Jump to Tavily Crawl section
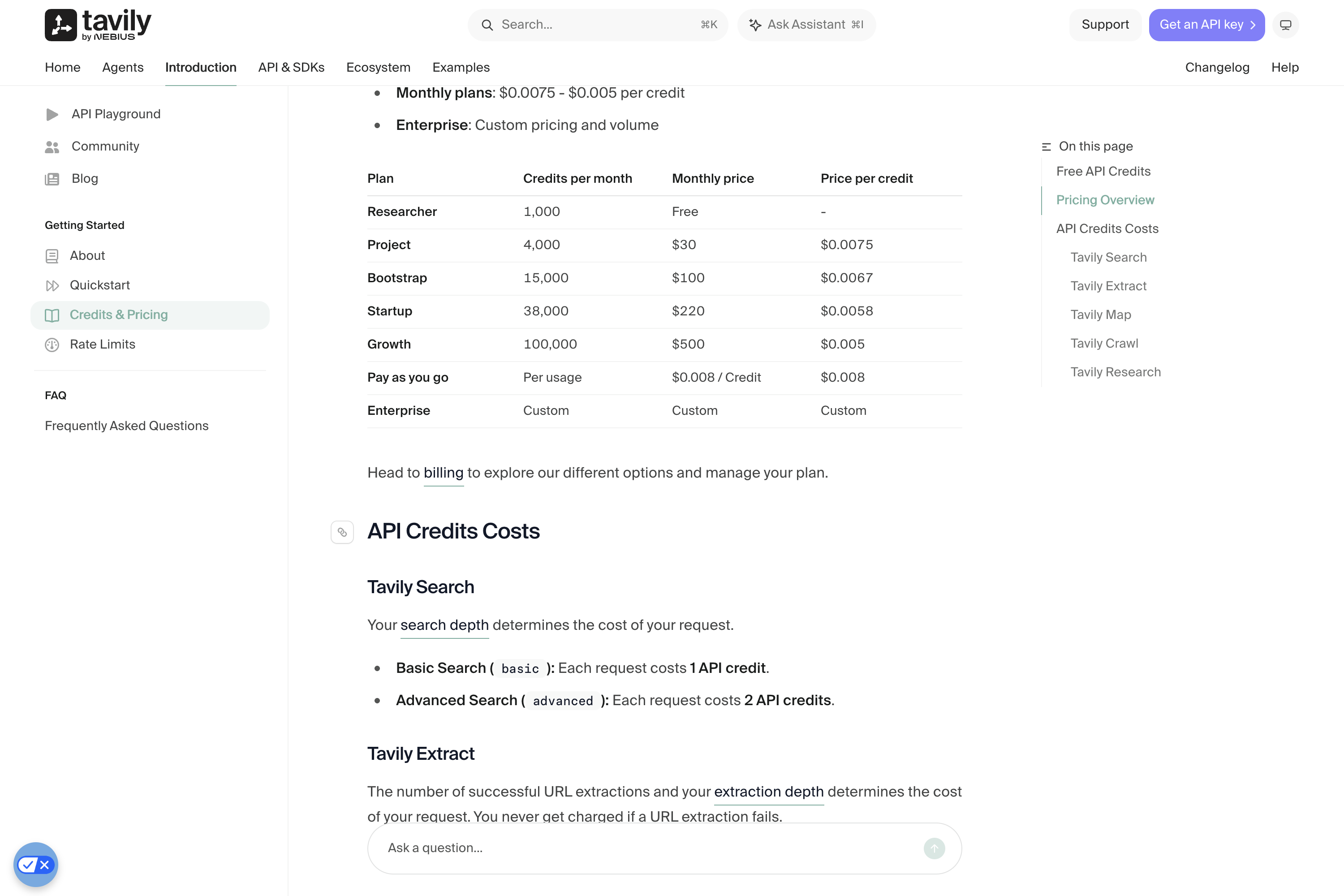The height and width of the screenshot is (896, 1344). 1104,344
